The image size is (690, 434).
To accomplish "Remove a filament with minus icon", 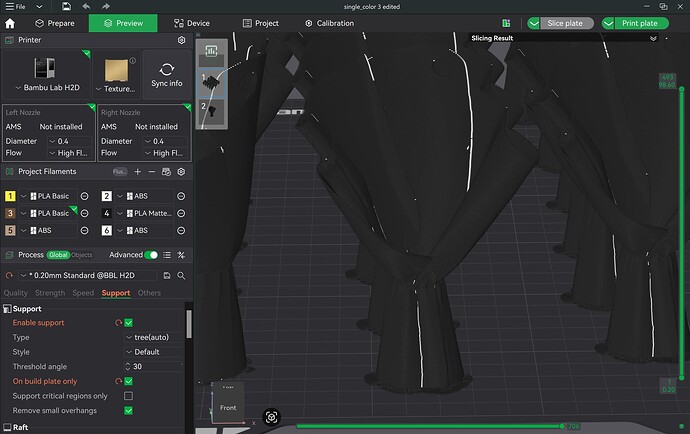I will click(152, 172).
